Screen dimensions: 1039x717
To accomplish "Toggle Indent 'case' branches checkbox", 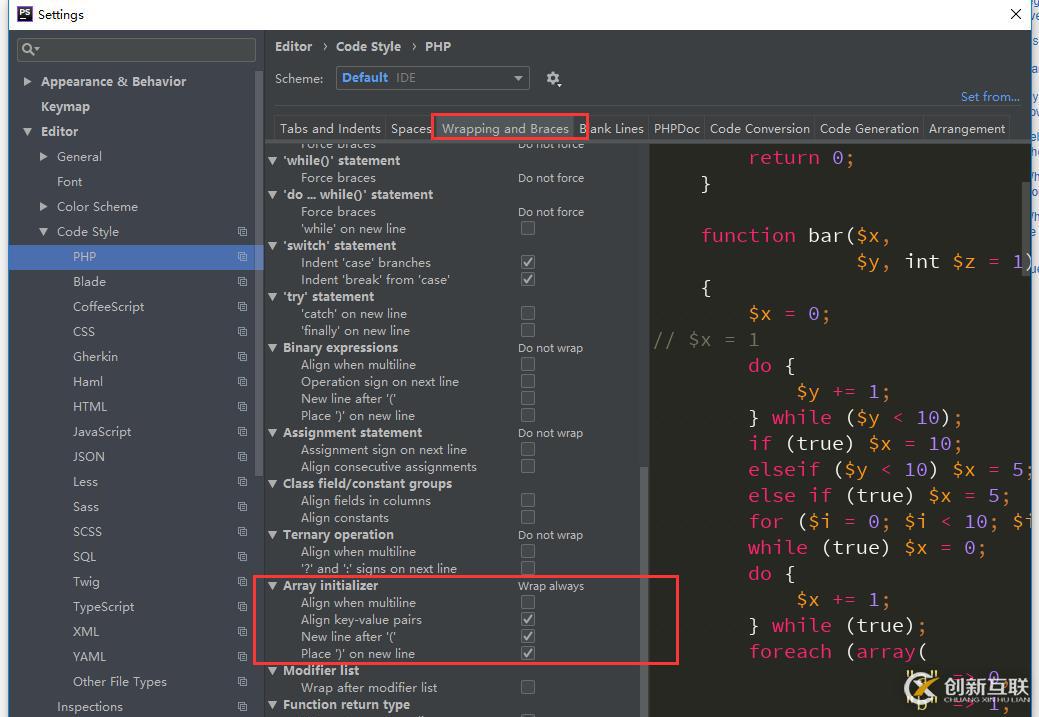I will click(x=528, y=263).
